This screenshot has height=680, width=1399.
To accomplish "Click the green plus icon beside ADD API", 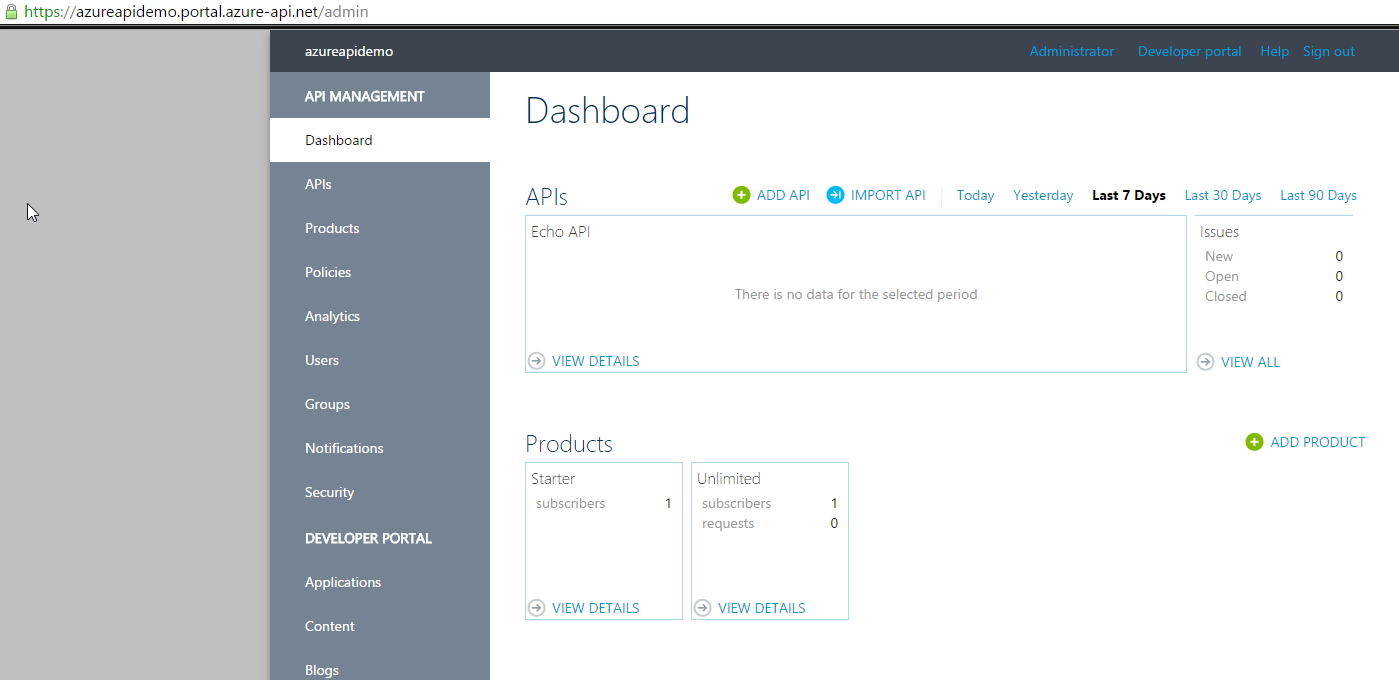I will tap(741, 195).
